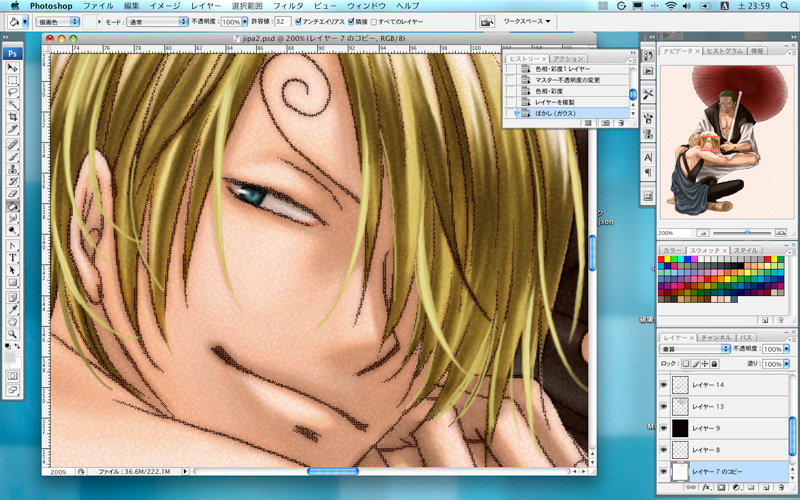The height and width of the screenshot is (500, 800).
Task: Select the Healing Brush tool
Action: [x=12, y=145]
